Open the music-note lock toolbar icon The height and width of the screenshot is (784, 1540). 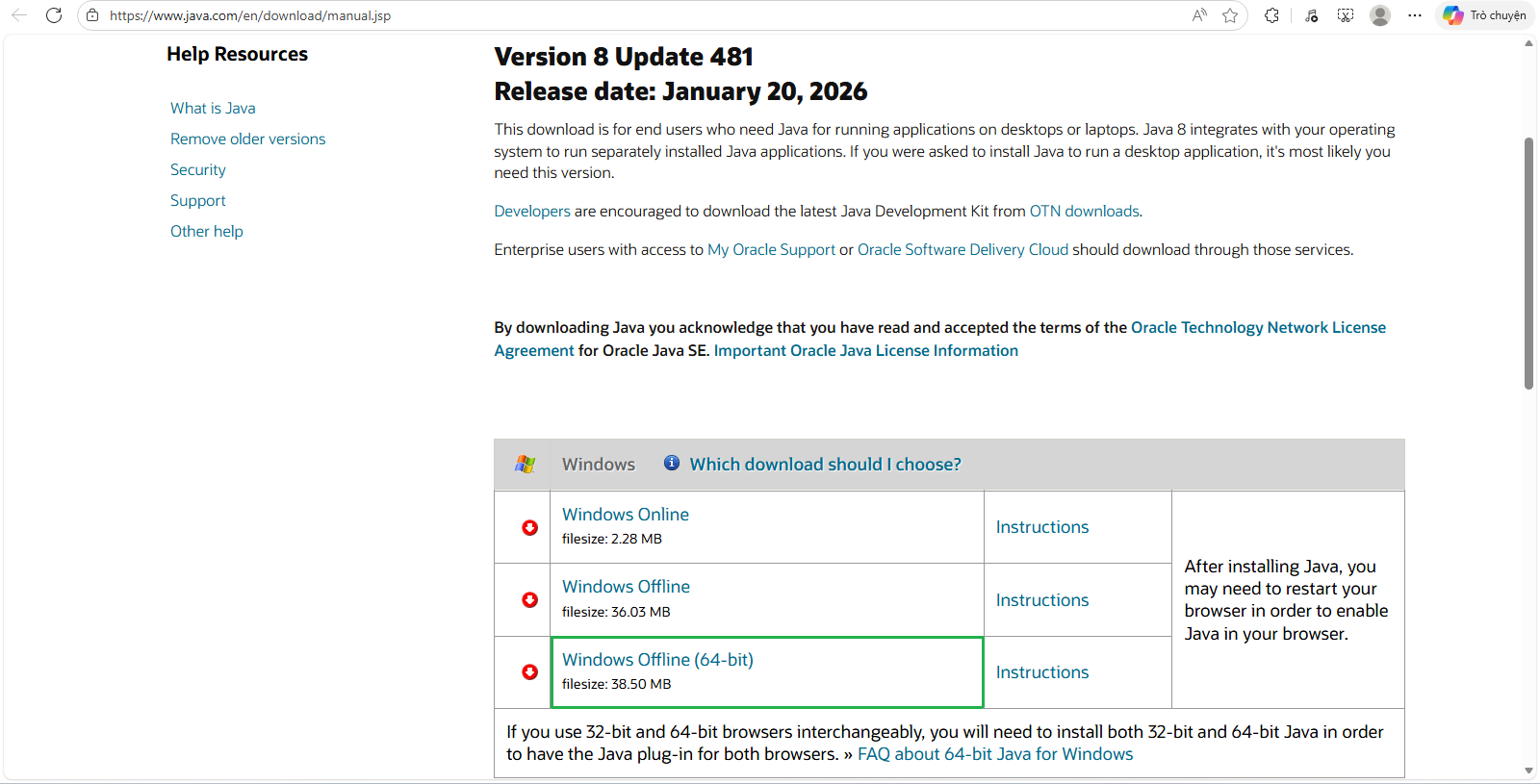(1311, 15)
